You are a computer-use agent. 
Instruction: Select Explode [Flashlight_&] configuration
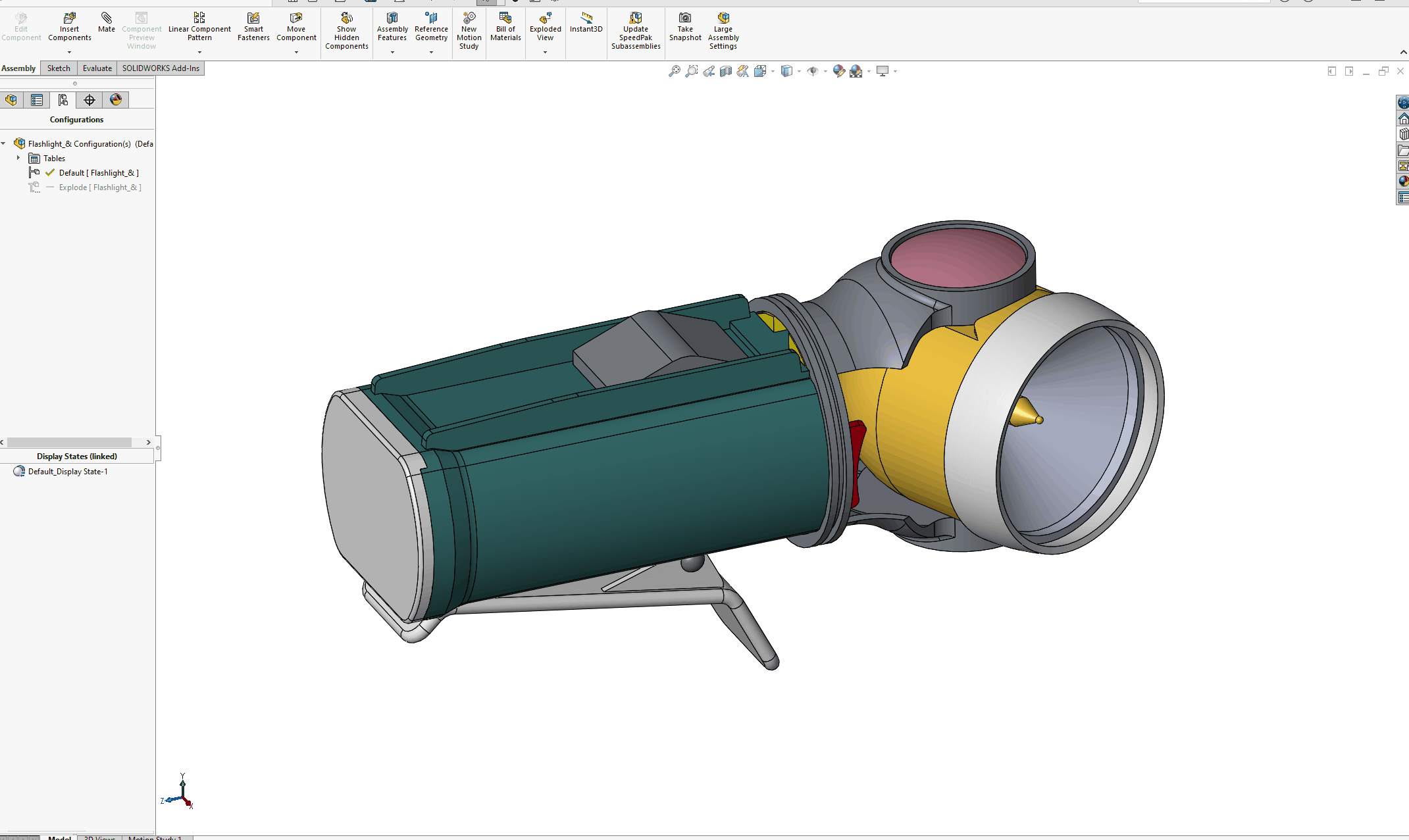click(100, 187)
